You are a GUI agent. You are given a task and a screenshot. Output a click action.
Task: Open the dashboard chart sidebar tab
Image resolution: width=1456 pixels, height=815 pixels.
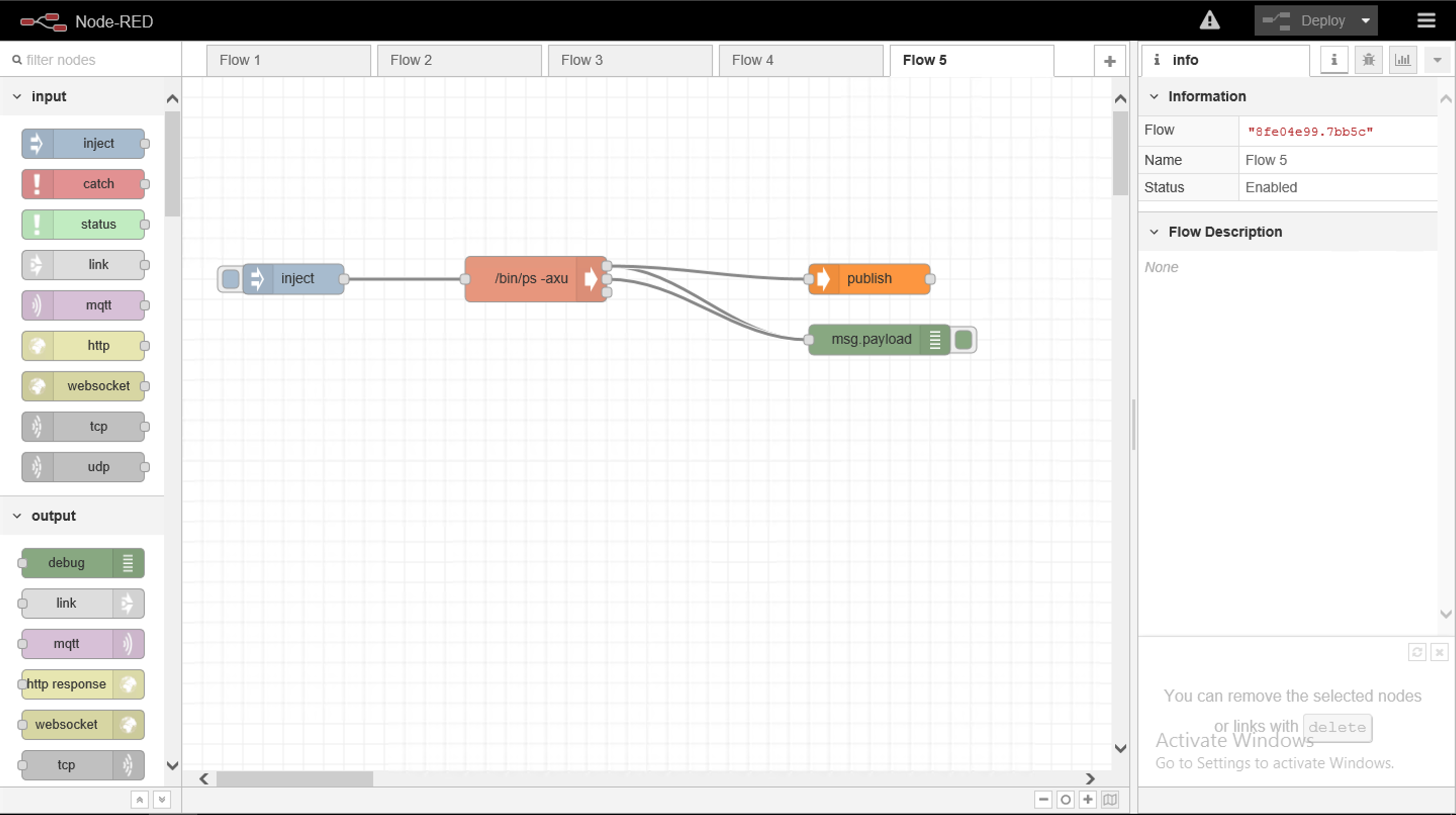[x=1402, y=60]
